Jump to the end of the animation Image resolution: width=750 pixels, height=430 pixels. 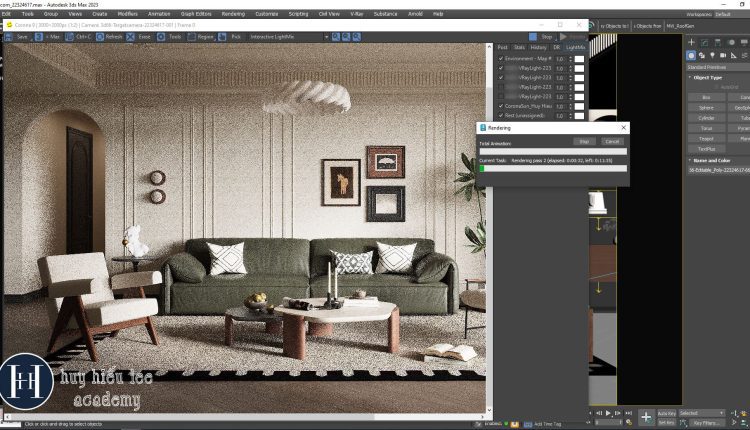tap(629, 413)
